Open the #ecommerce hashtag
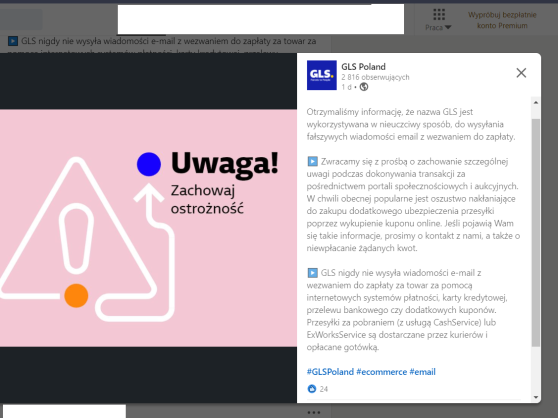558x418 pixels. pos(381,372)
